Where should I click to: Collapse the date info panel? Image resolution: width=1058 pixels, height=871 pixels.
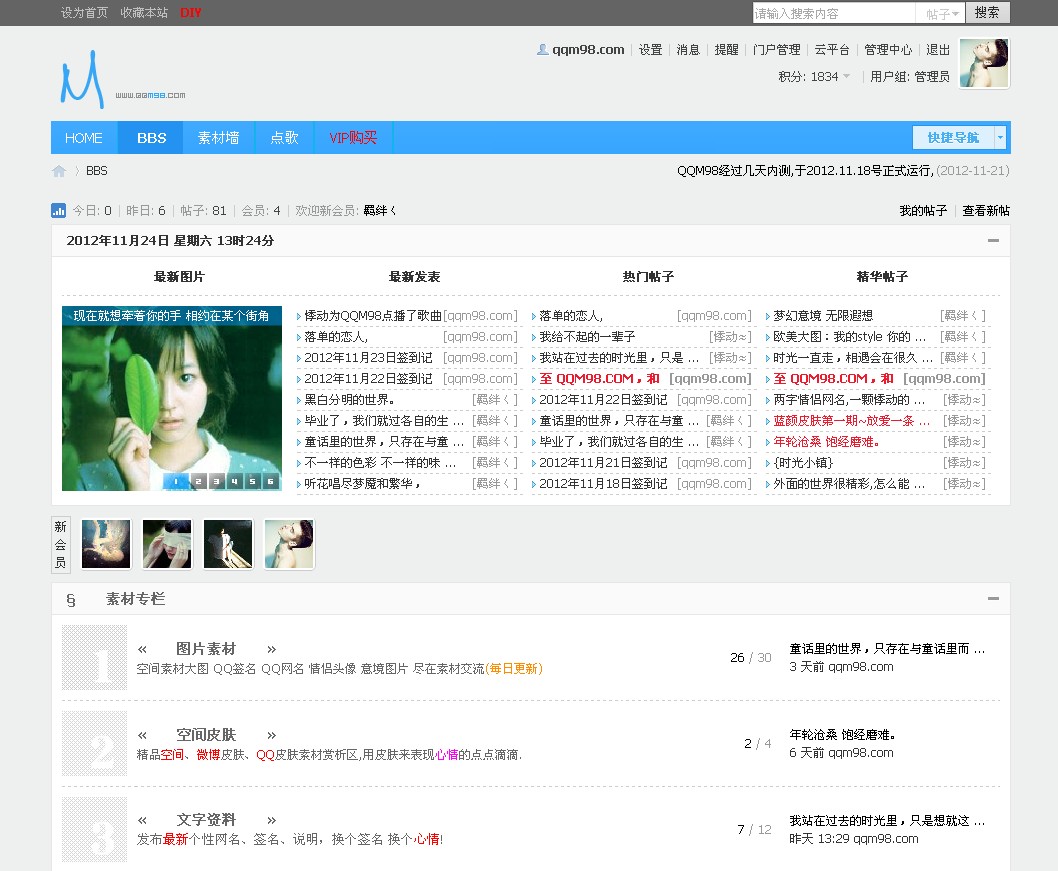(x=993, y=240)
